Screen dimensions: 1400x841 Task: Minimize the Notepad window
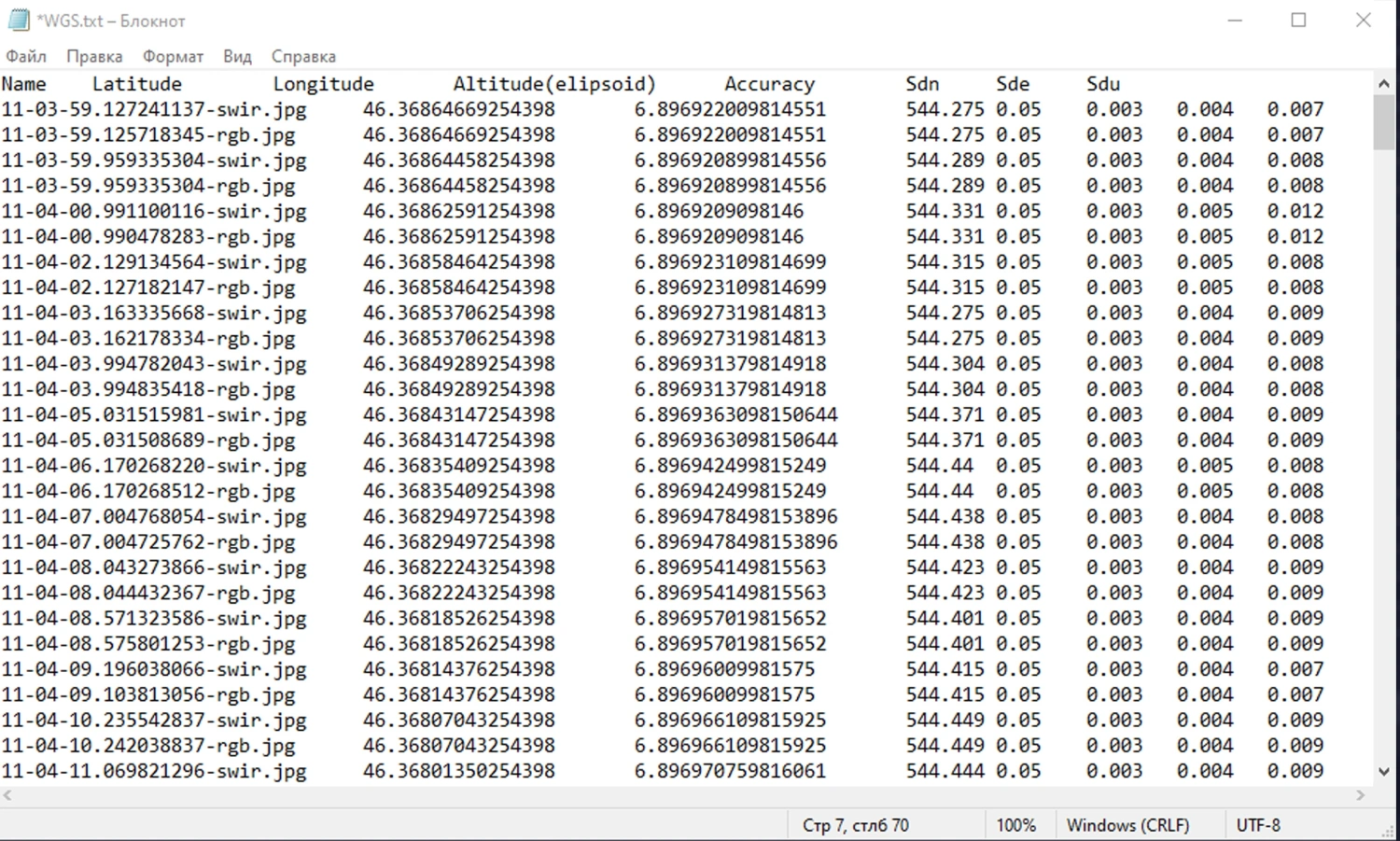1235,21
